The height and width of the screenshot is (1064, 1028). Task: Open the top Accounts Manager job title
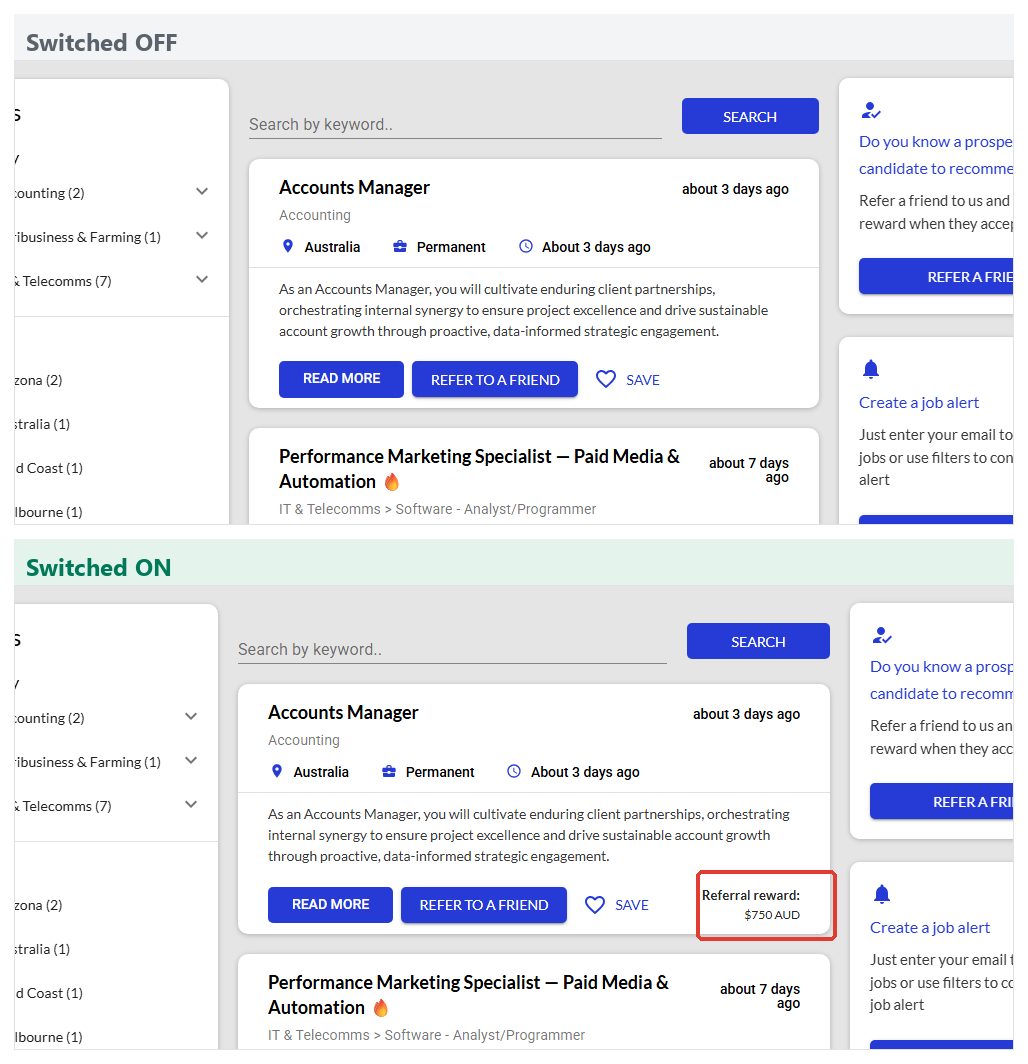(354, 187)
